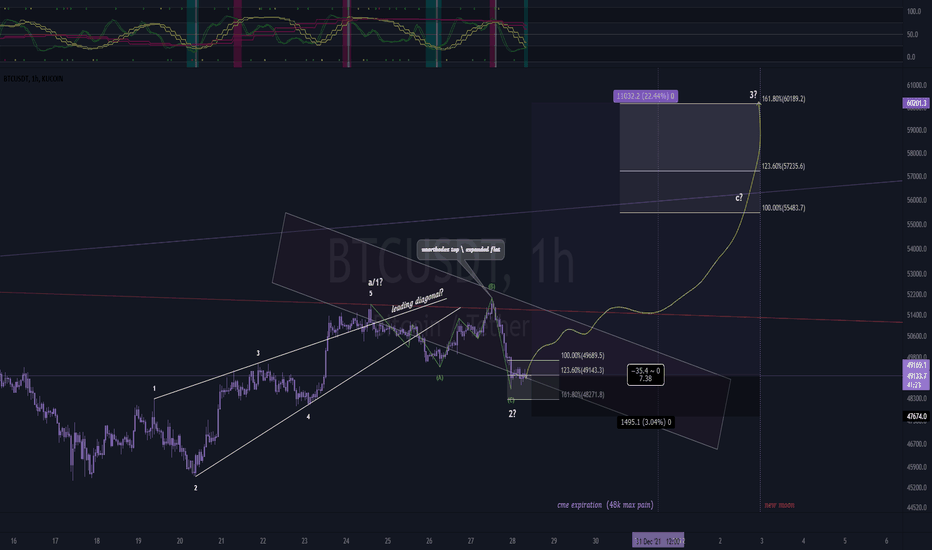Select the 161.80%(60189.2) Fibonacci level label
Image resolution: width=932 pixels, height=550 pixels.
[783, 99]
